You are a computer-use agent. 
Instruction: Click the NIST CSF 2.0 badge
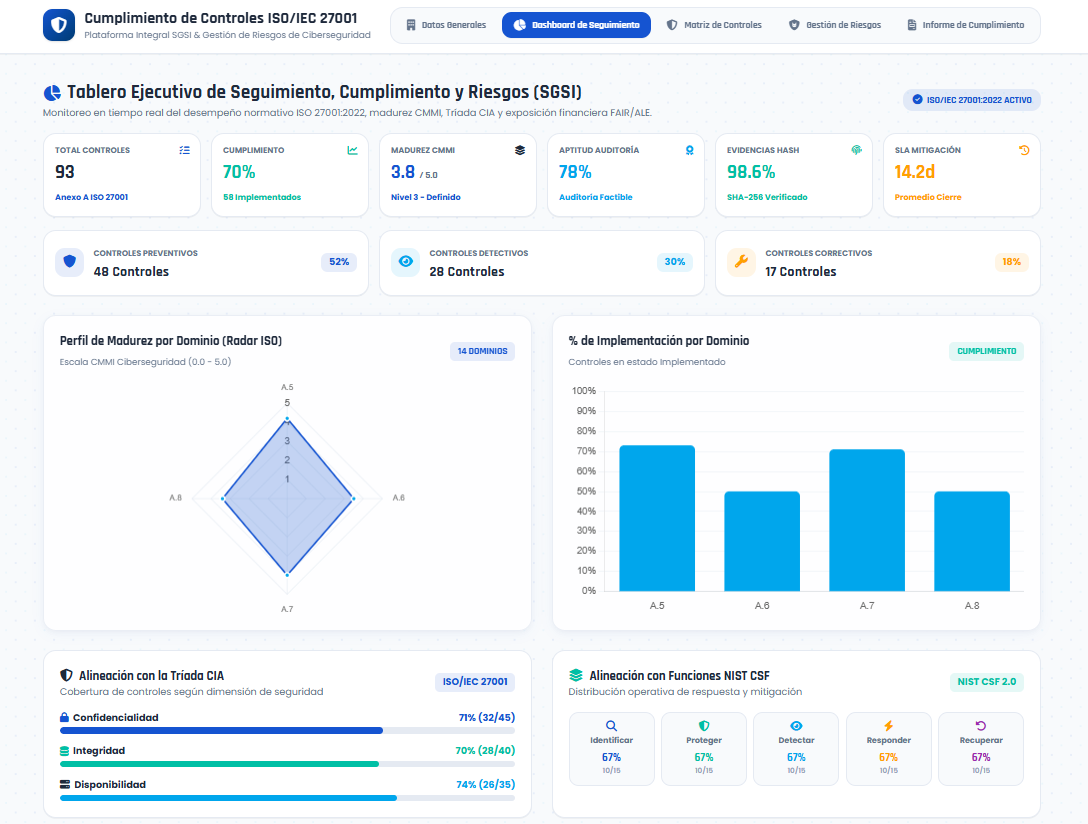986,682
